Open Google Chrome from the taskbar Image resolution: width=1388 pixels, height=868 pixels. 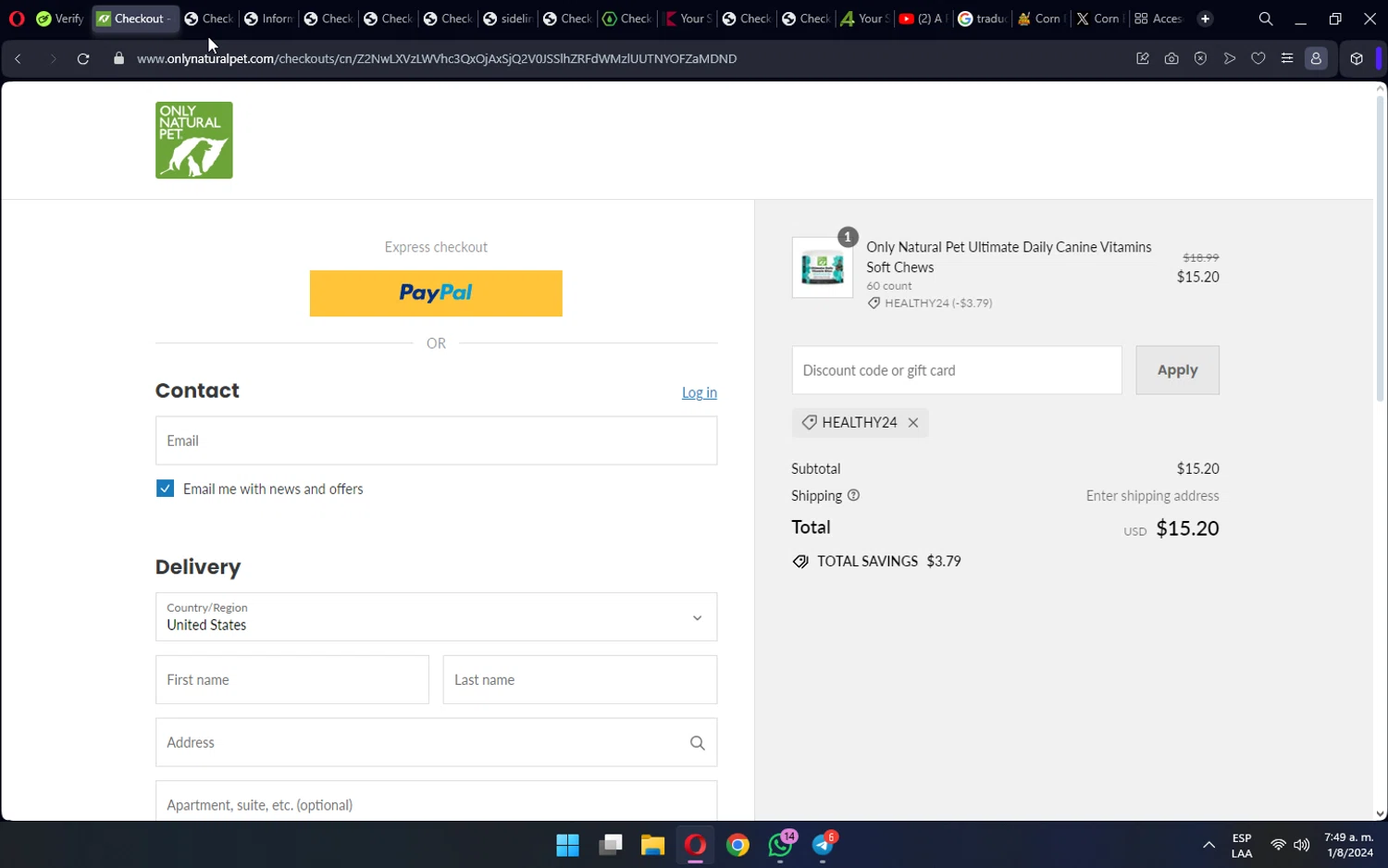(x=737, y=845)
